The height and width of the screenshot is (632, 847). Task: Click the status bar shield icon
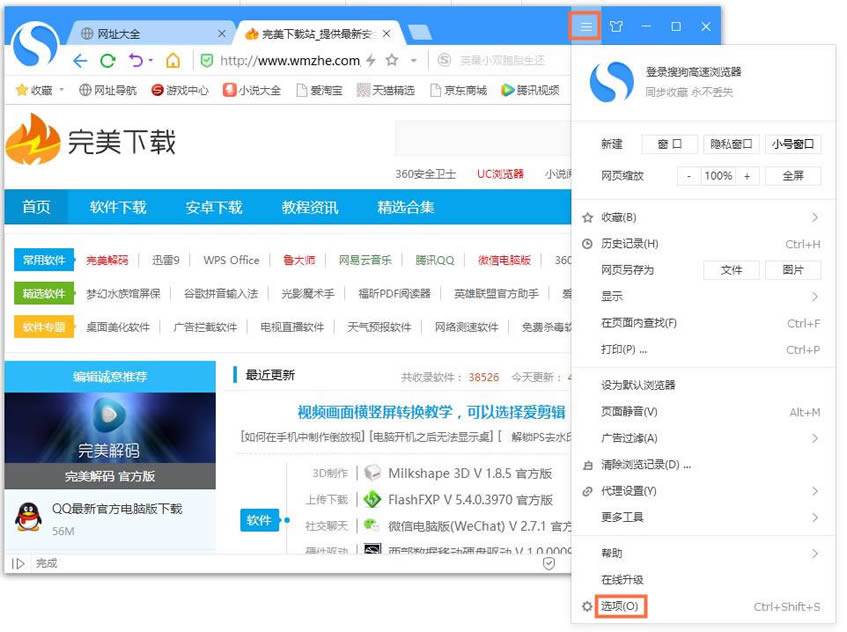pyautogui.click(x=548, y=563)
